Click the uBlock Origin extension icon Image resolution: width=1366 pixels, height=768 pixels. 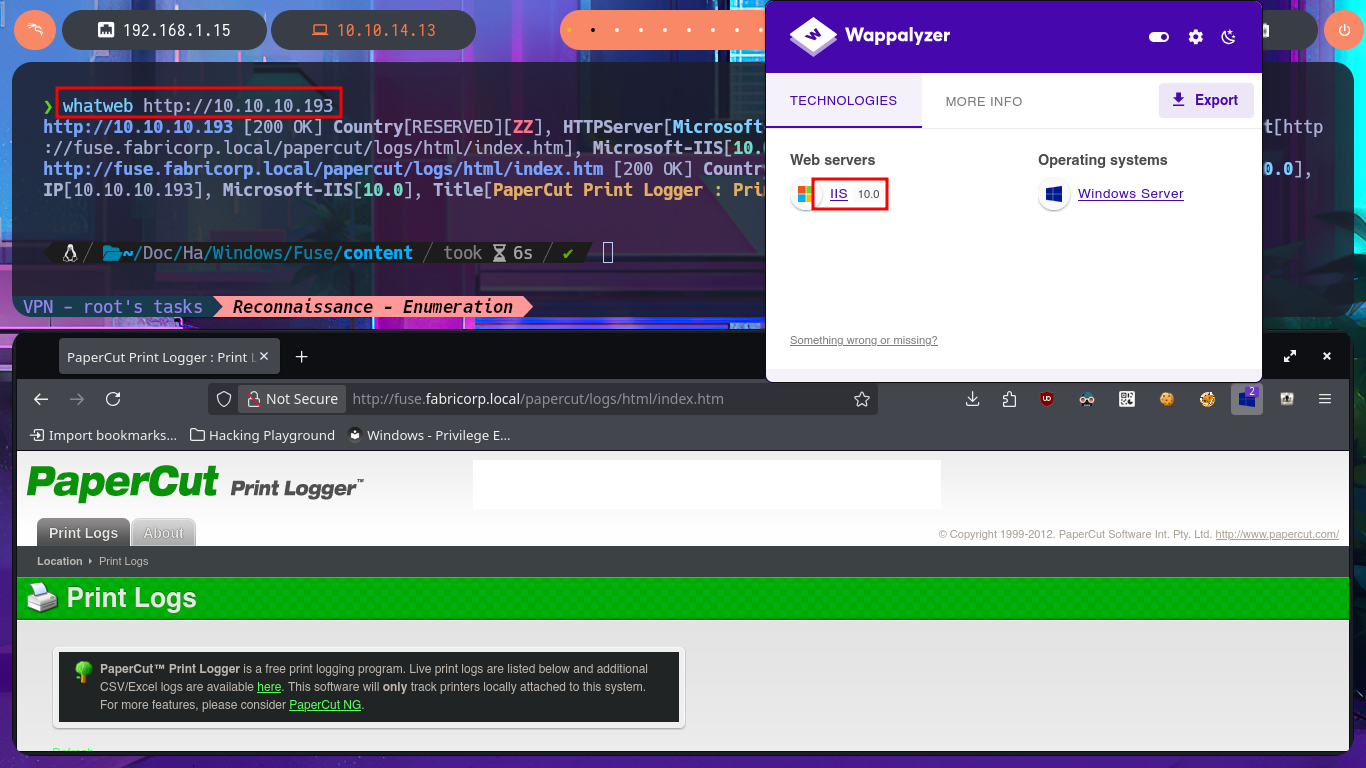tap(1047, 399)
